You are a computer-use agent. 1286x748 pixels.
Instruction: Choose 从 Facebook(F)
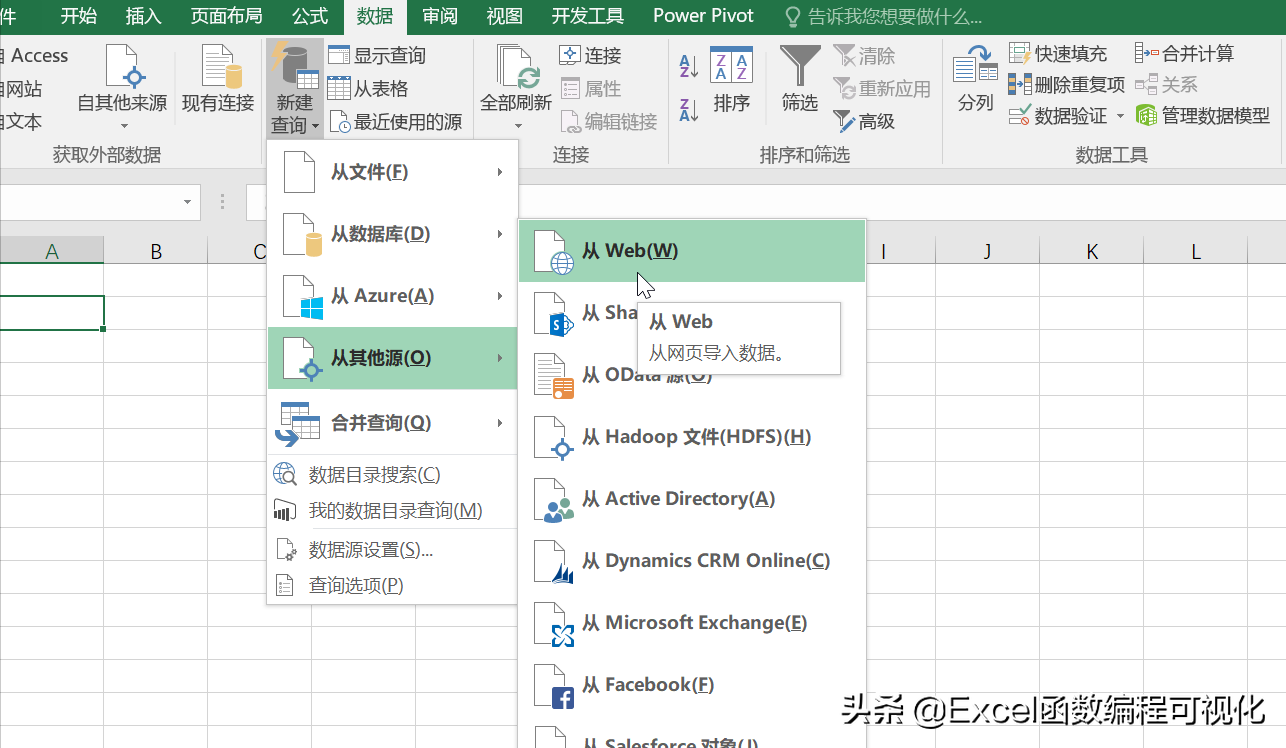point(692,685)
